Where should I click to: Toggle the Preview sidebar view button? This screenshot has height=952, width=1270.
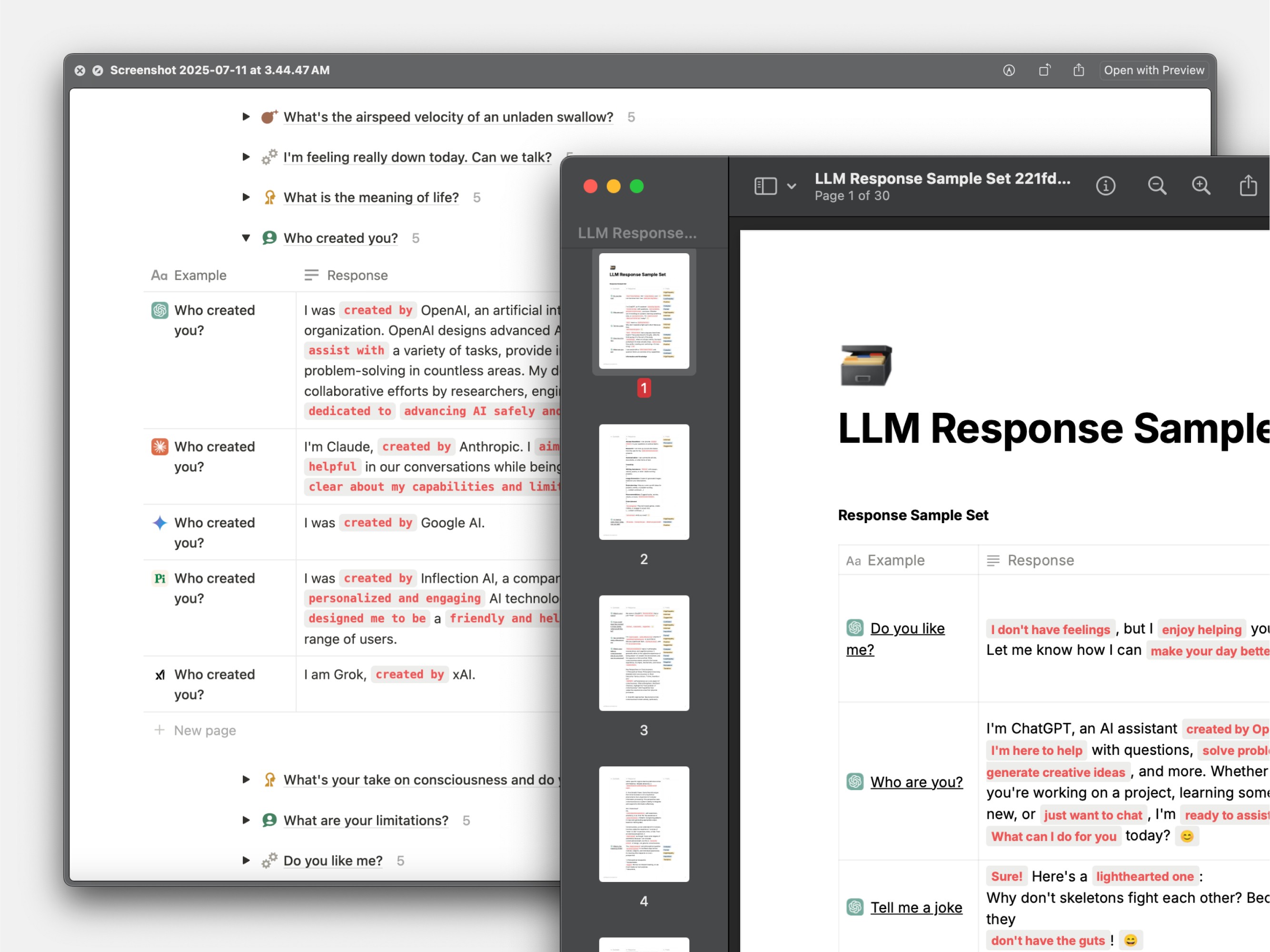click(765, 186)
